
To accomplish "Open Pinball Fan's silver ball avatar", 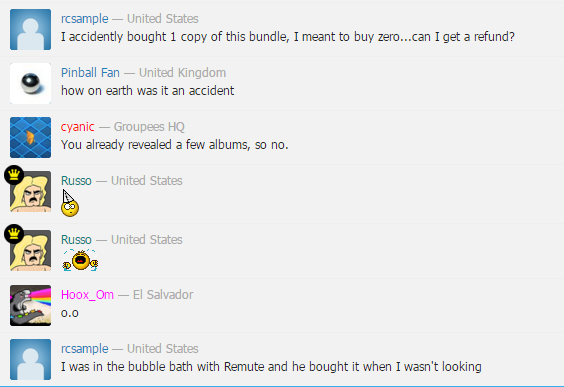I will (31, 83).
